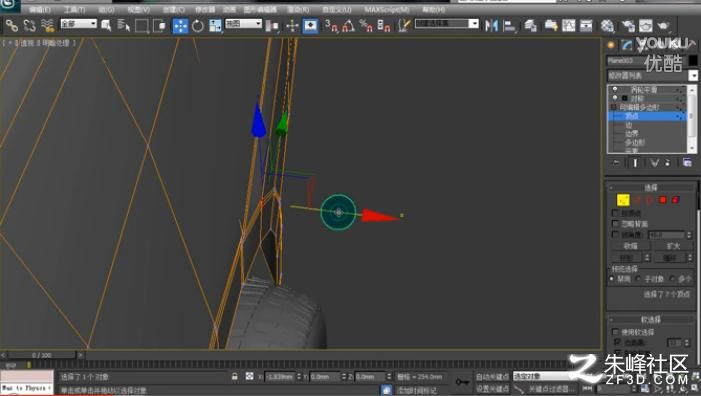Activate Vertex sub-object yellow icon

coord(623,200)
